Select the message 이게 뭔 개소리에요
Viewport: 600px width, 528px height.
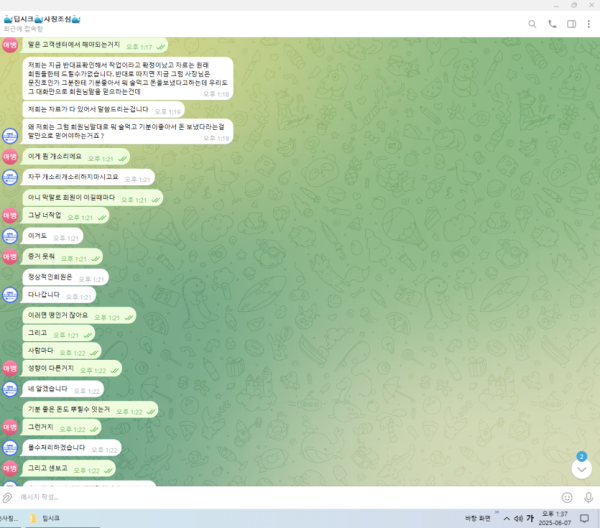click(76, 156)
